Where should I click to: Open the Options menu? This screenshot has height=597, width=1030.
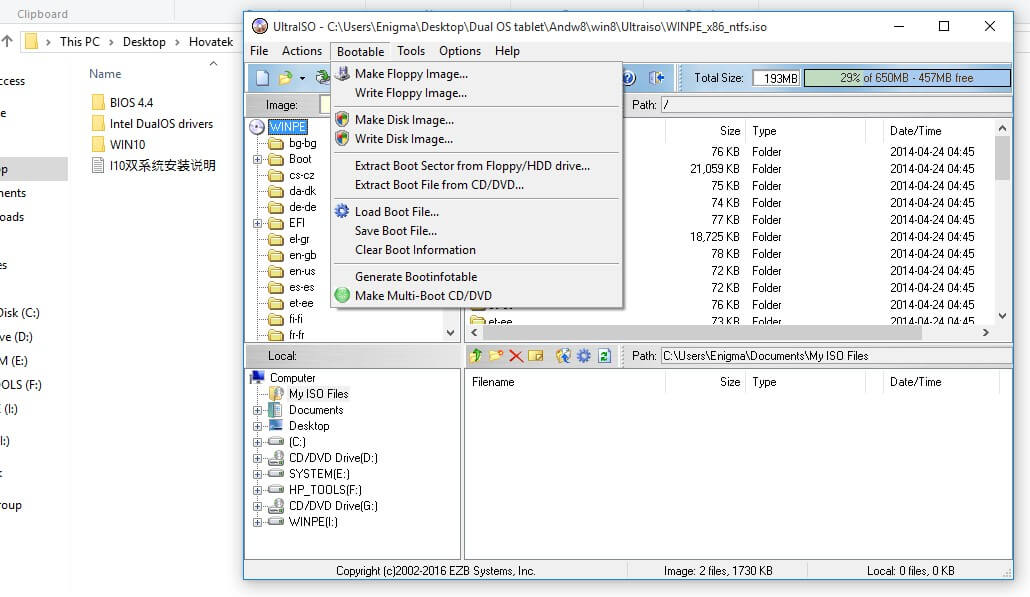(459, 51)
